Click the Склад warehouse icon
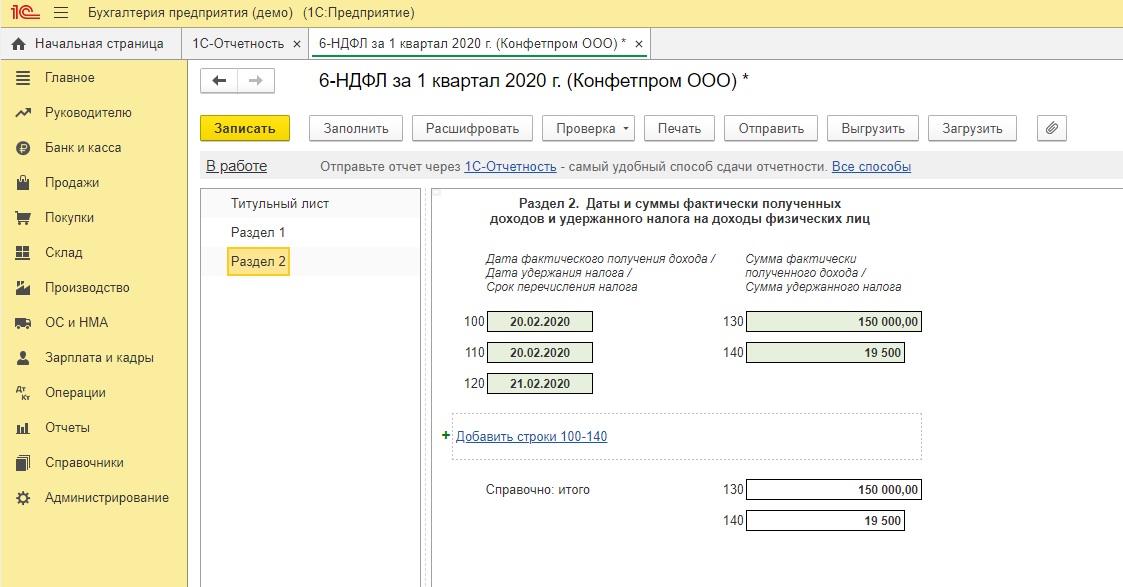1123x587 pixels. coord(23,253)
